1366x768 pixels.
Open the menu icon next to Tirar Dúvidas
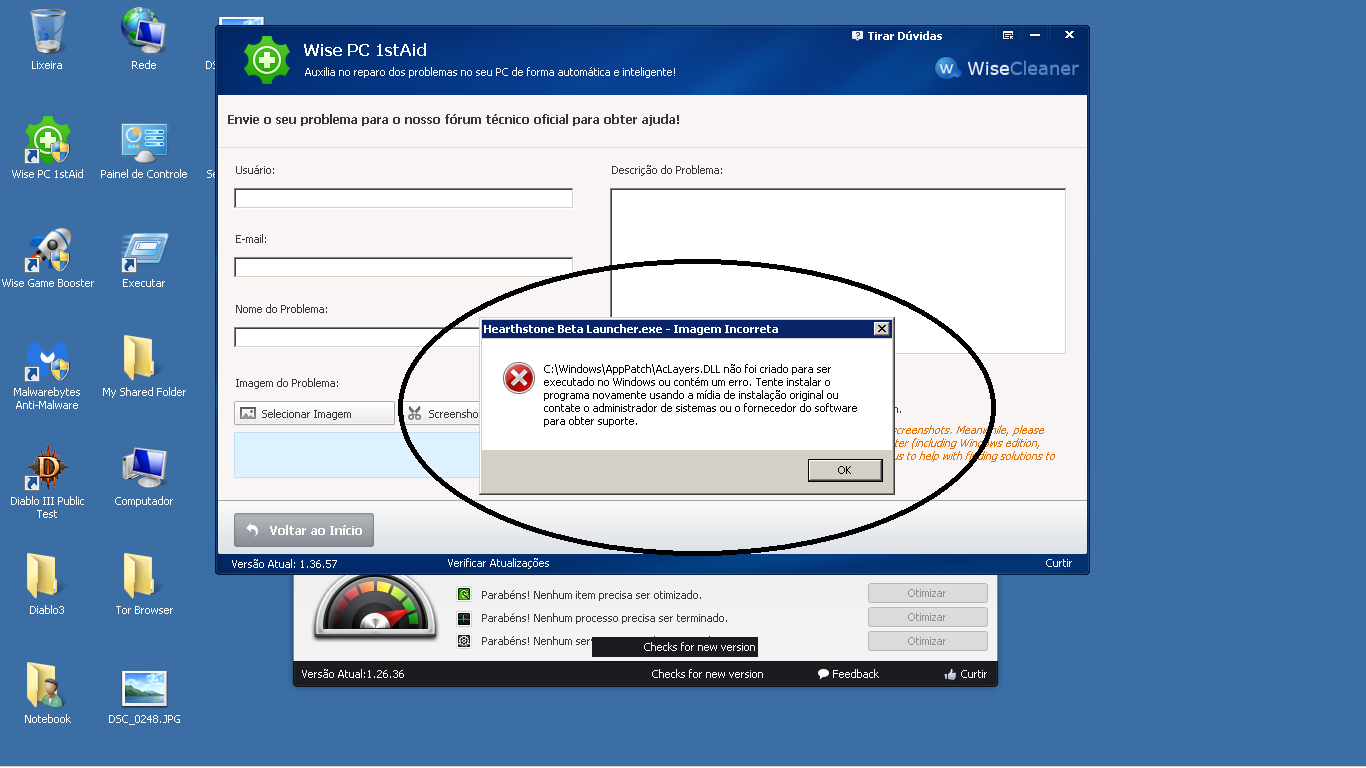click(x=1008, y=35)
